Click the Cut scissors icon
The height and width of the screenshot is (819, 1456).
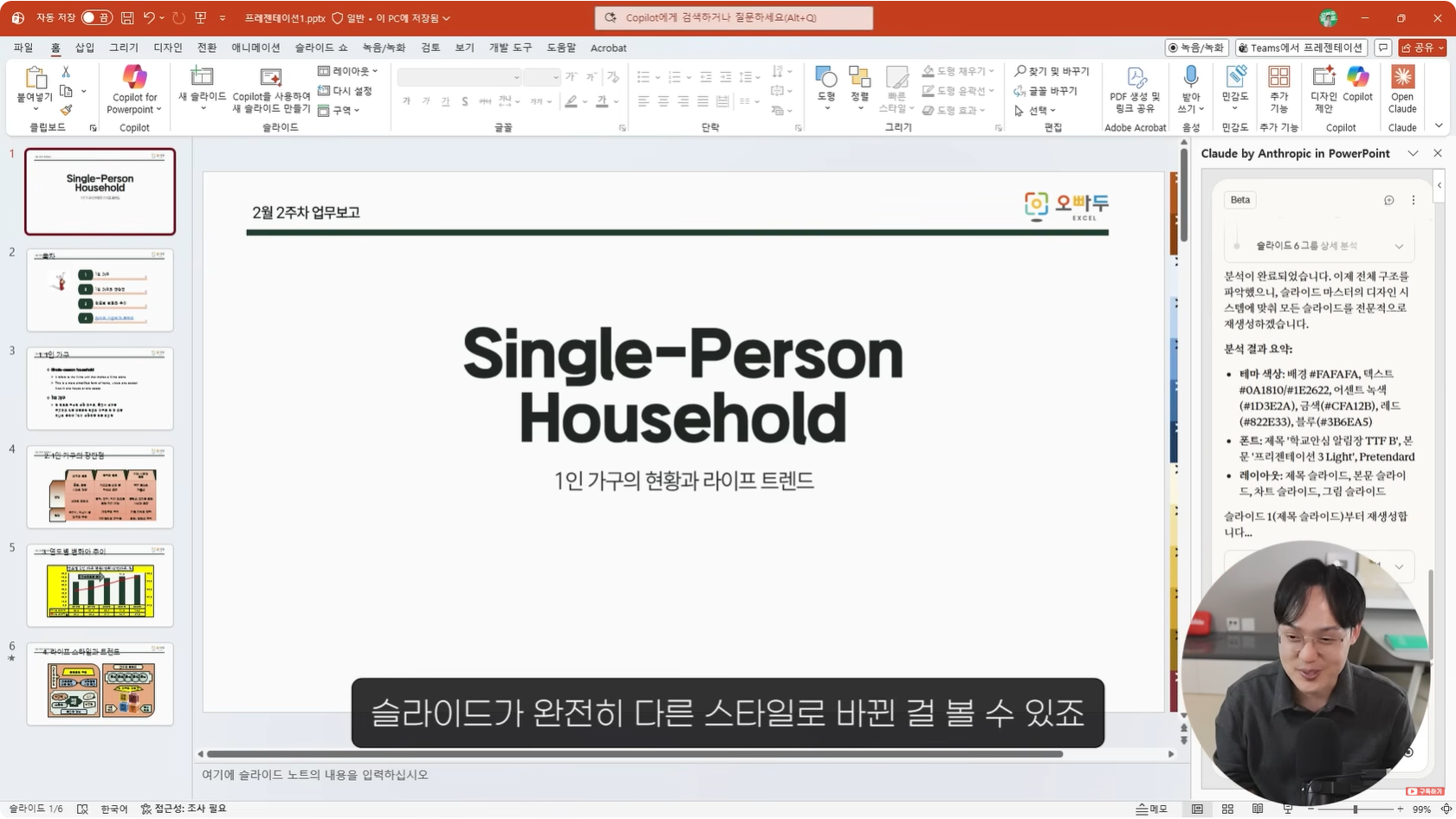[x=66, y=72]
